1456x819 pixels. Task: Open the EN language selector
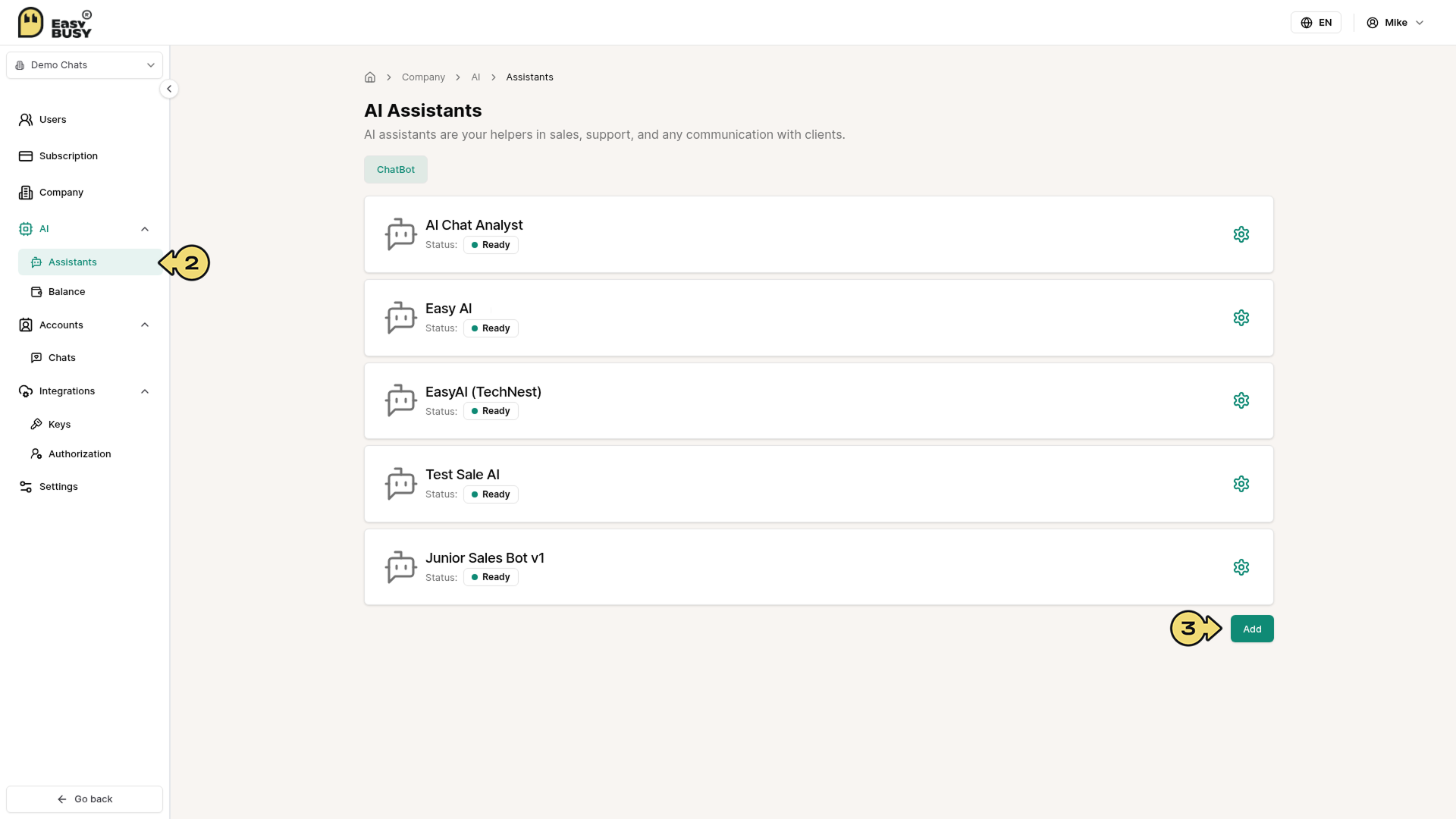[1316, 23]
